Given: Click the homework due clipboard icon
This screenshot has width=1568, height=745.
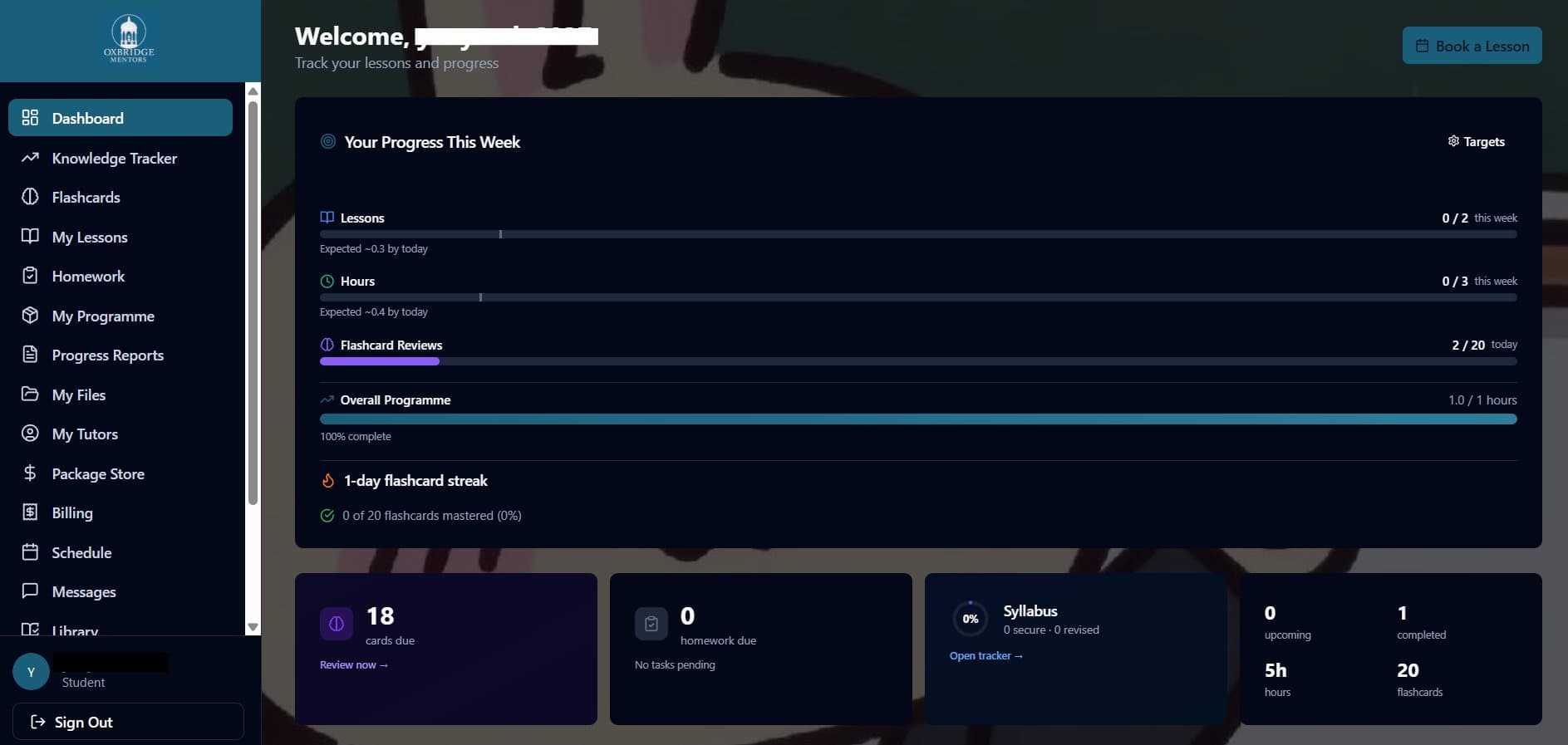Looking at the screenshot, I should 651,624.
